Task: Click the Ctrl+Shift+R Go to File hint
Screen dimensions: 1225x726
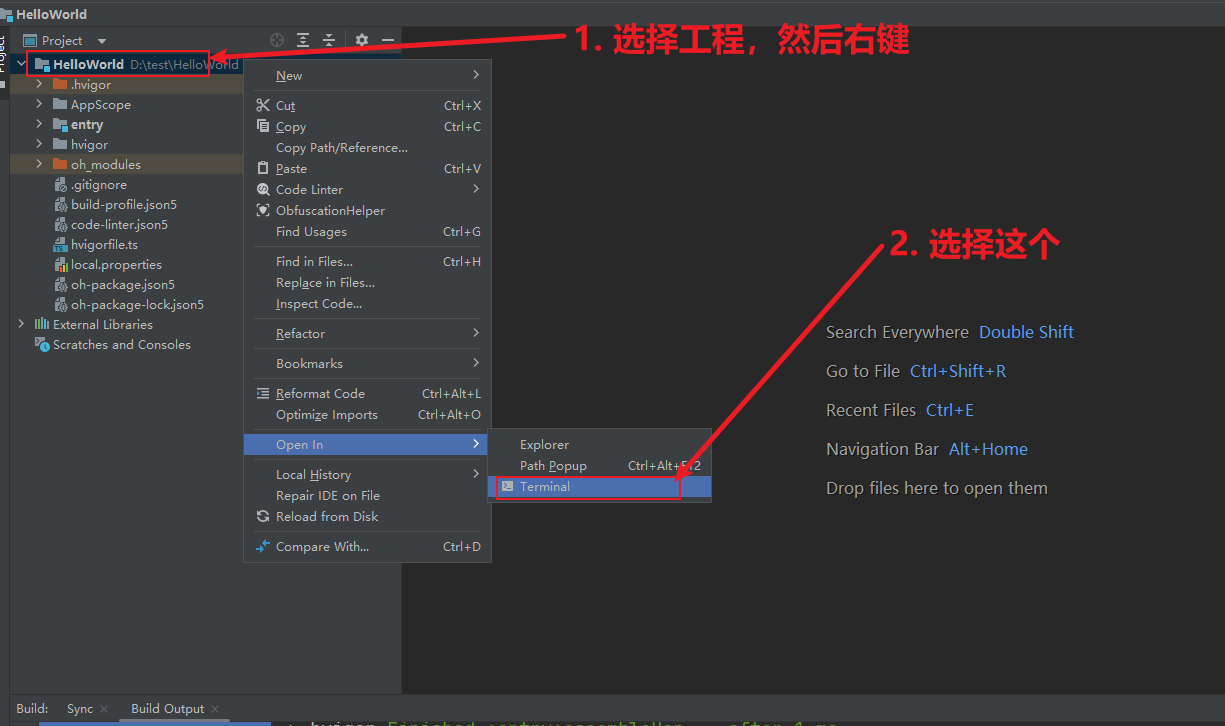Action: pyautogui.click(x=958, y=371)
